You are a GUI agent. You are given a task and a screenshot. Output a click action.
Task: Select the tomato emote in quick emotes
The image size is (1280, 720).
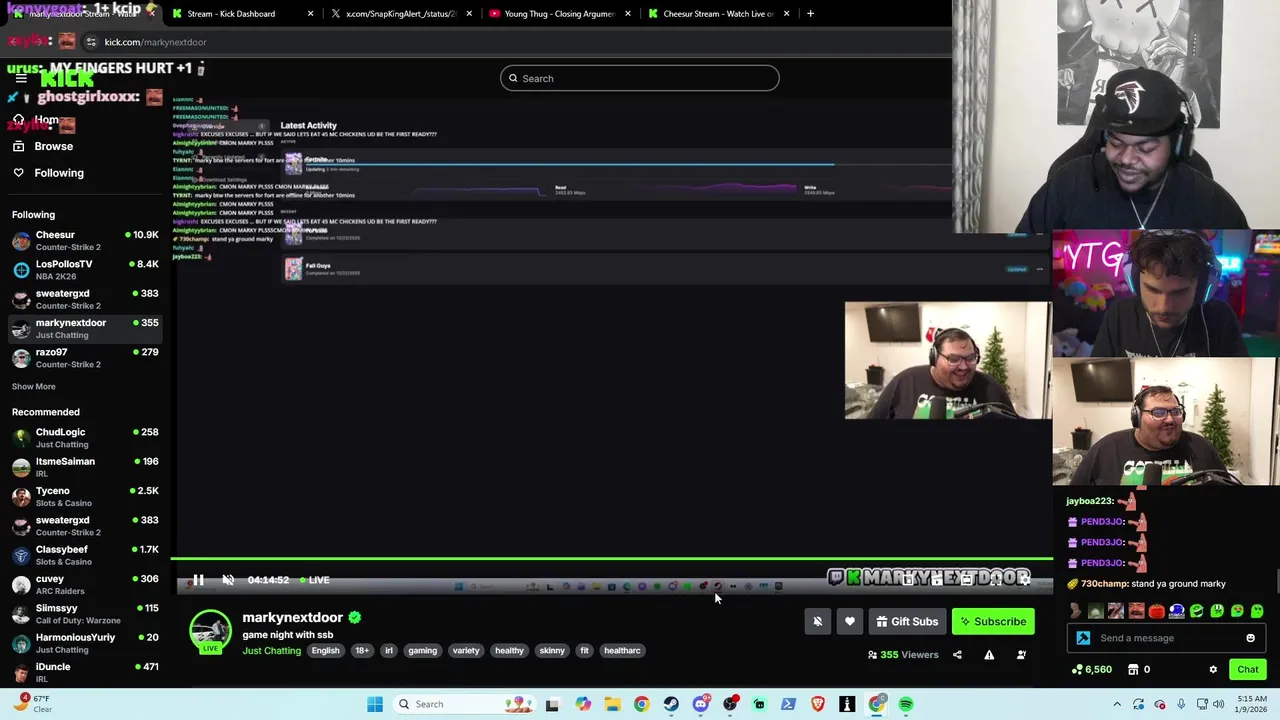[x=1156, y=611]
